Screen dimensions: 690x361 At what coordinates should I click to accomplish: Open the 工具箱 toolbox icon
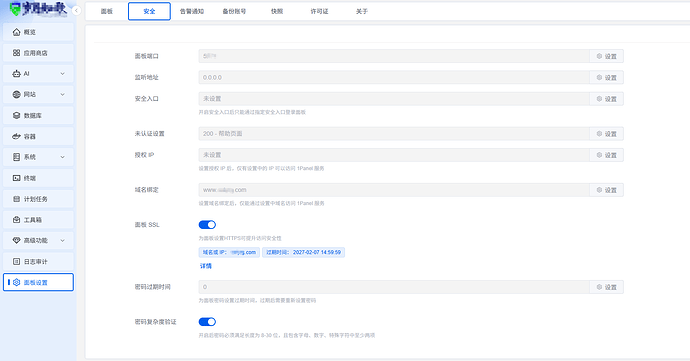click(16, 220)
